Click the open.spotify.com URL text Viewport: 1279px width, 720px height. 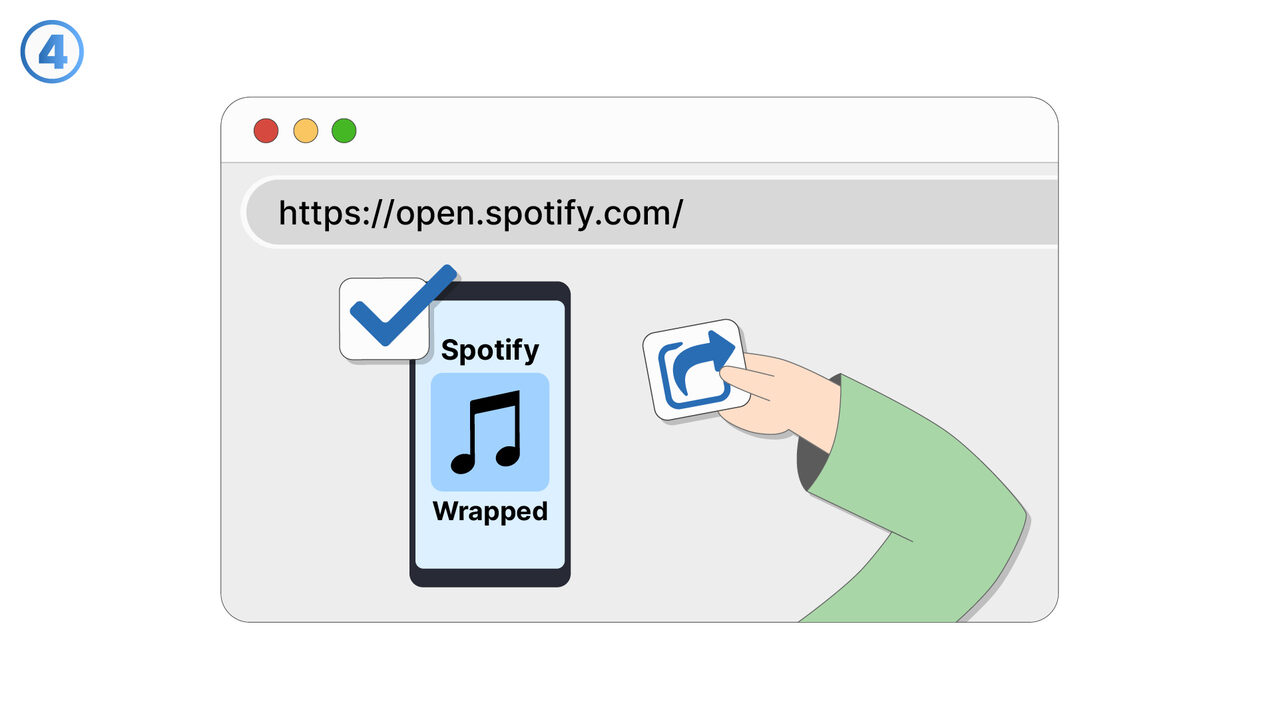480,213
